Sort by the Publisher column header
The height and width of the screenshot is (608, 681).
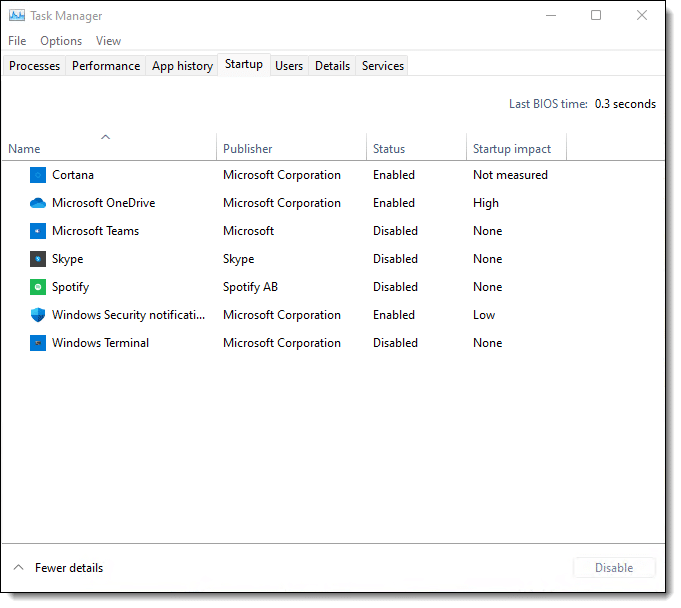pyautogui.click(x=291, y=147)
